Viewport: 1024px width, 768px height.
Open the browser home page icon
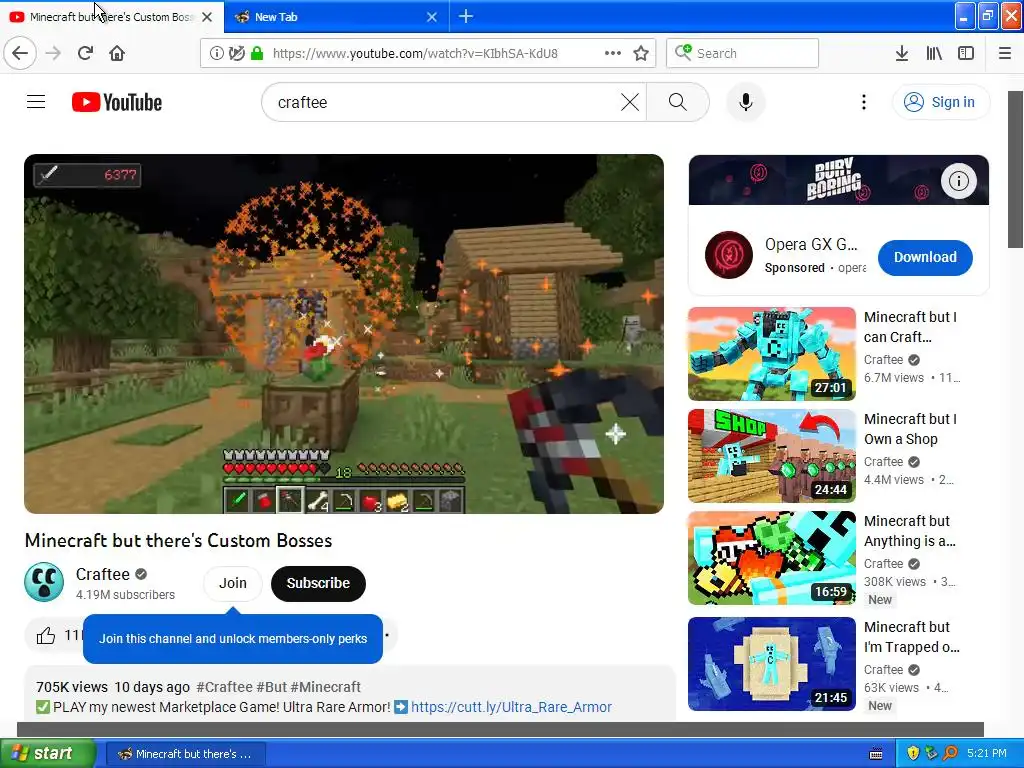(x=117, y=53)
